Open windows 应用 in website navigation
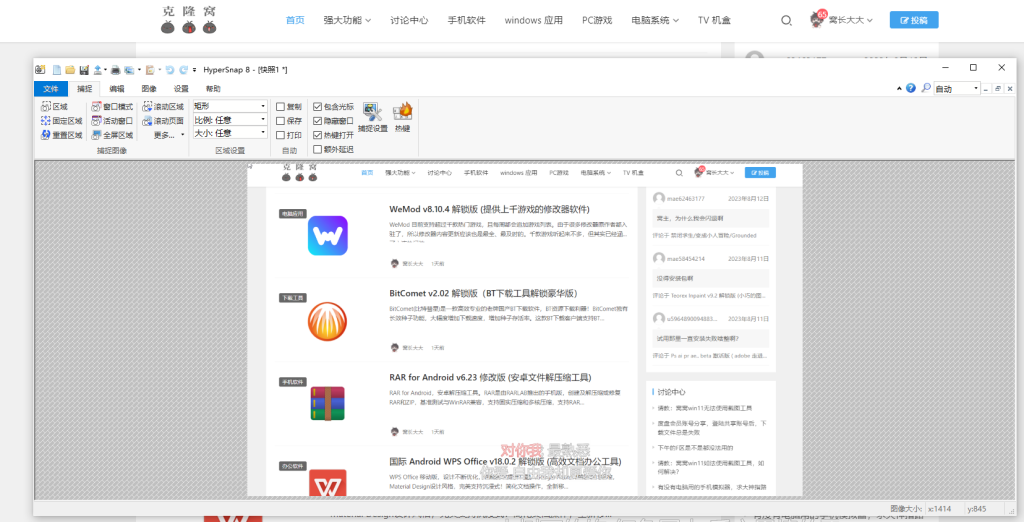This screenshot has width=1024, height=522. (x=534, y=20)
